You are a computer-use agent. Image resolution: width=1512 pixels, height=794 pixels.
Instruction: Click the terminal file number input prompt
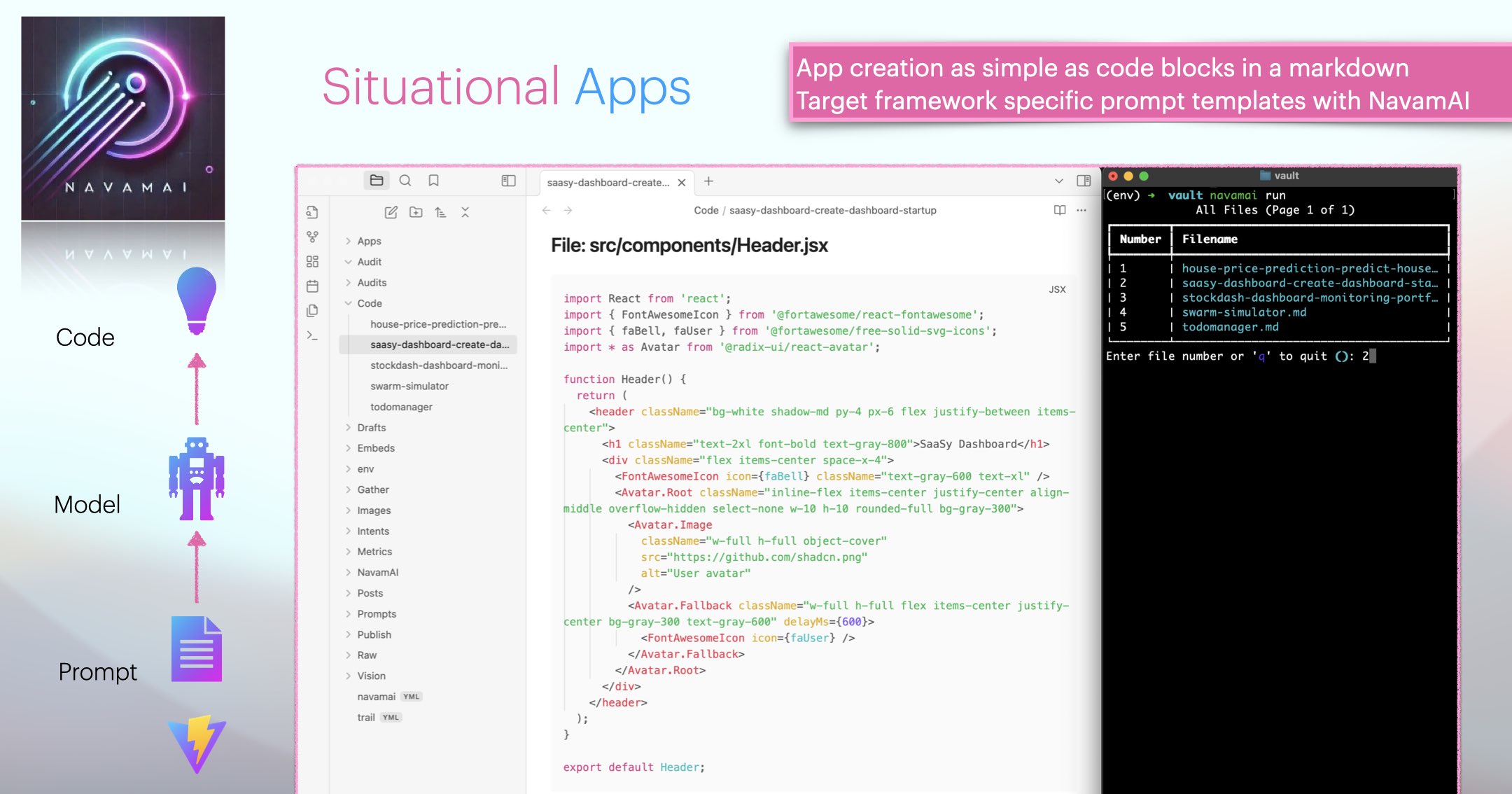(1241, 356)
